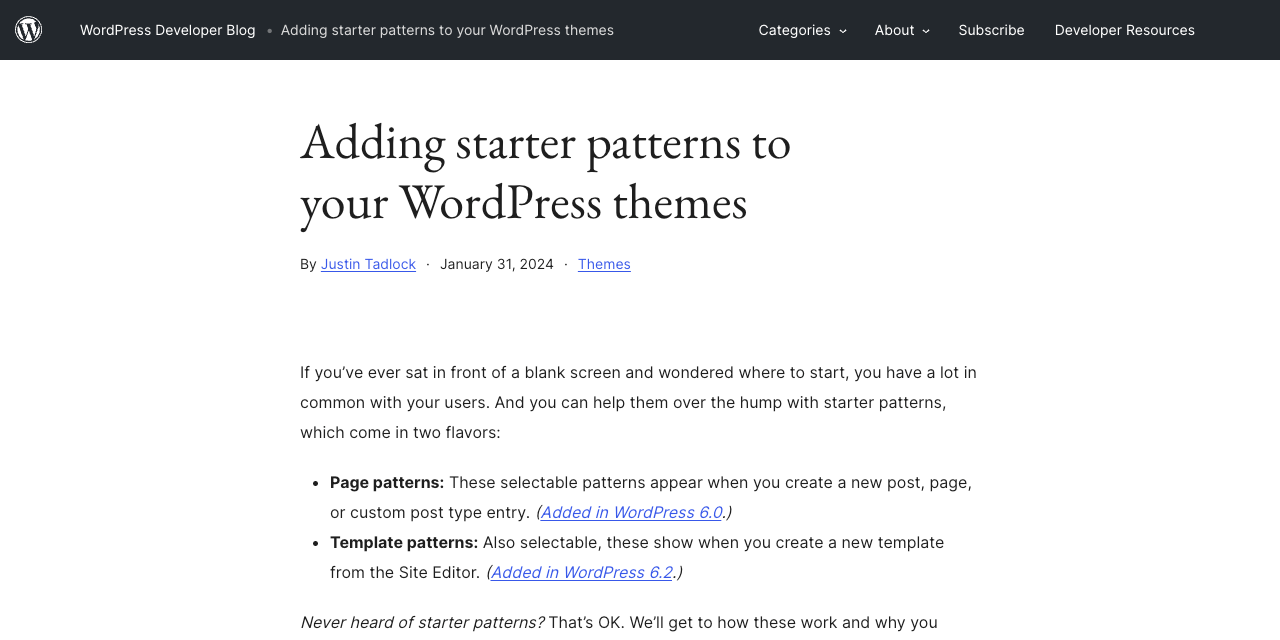Image resolution: width=1280 pixels, height=640 pixels.
Task: Click the breadcrumb 'Adding starter patterns to your WordPress themes'
Action: [447, 30]
